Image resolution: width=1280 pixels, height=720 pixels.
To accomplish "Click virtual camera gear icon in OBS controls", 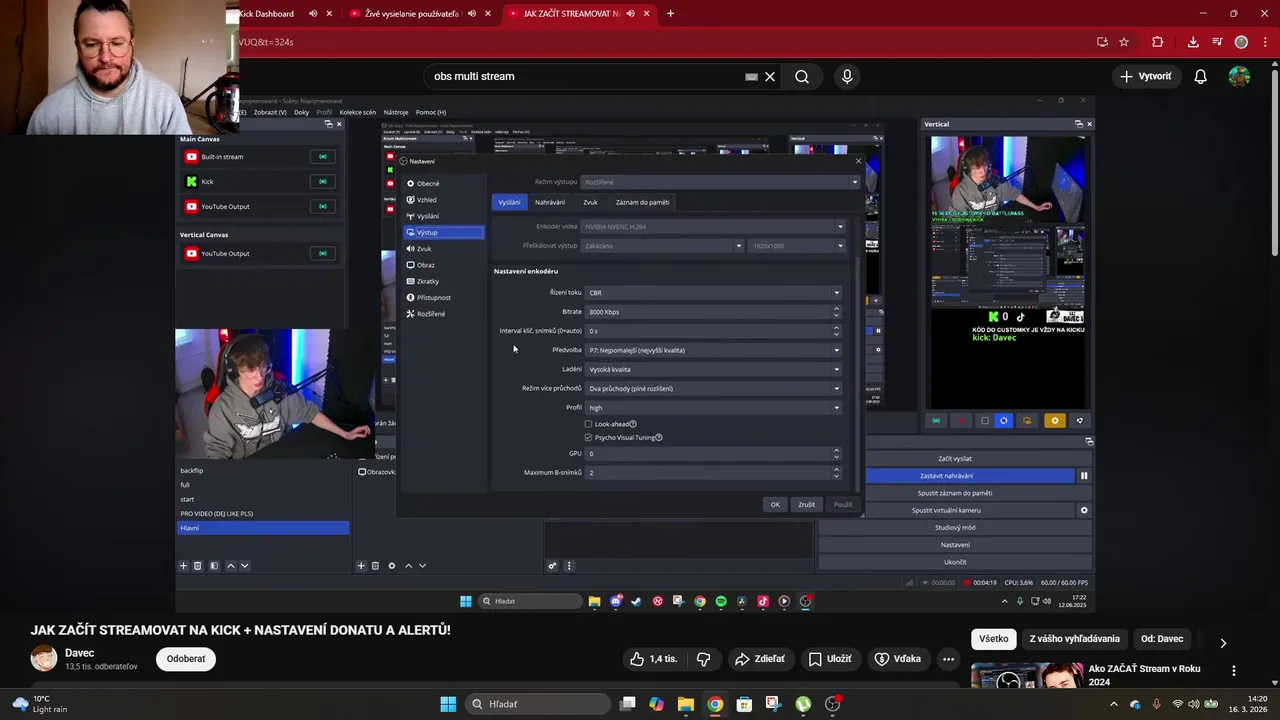I will 1084,510.
